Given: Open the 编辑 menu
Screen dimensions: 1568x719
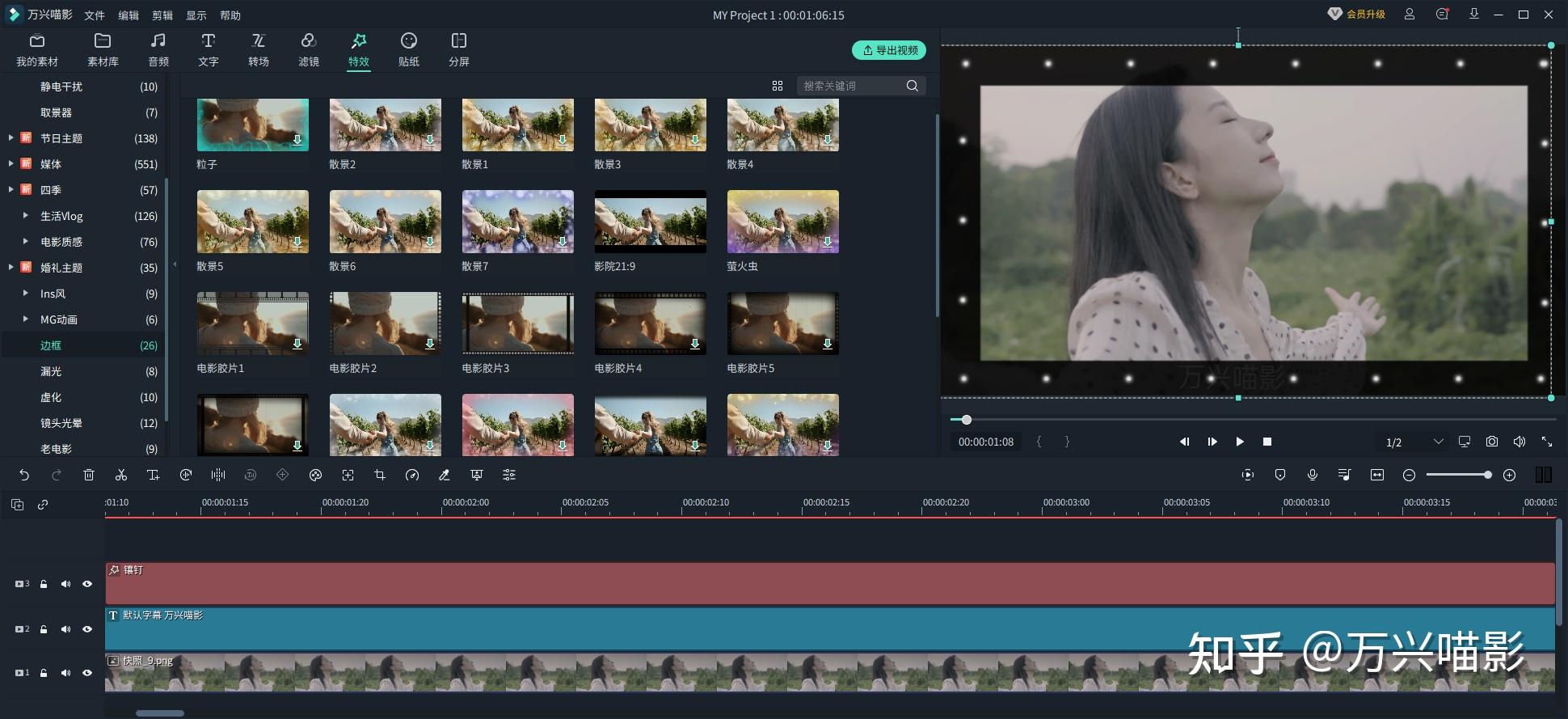Looking at the screenshot, I should point(129,15).
